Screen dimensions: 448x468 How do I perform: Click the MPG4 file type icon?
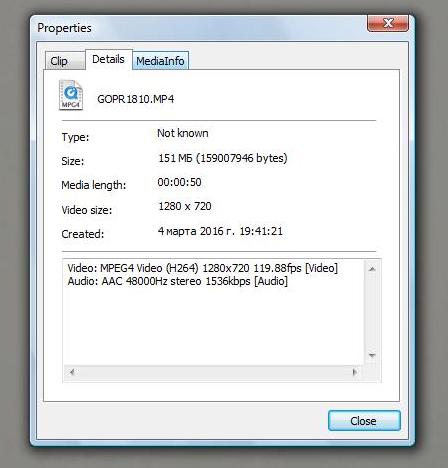tap(71, 95)
